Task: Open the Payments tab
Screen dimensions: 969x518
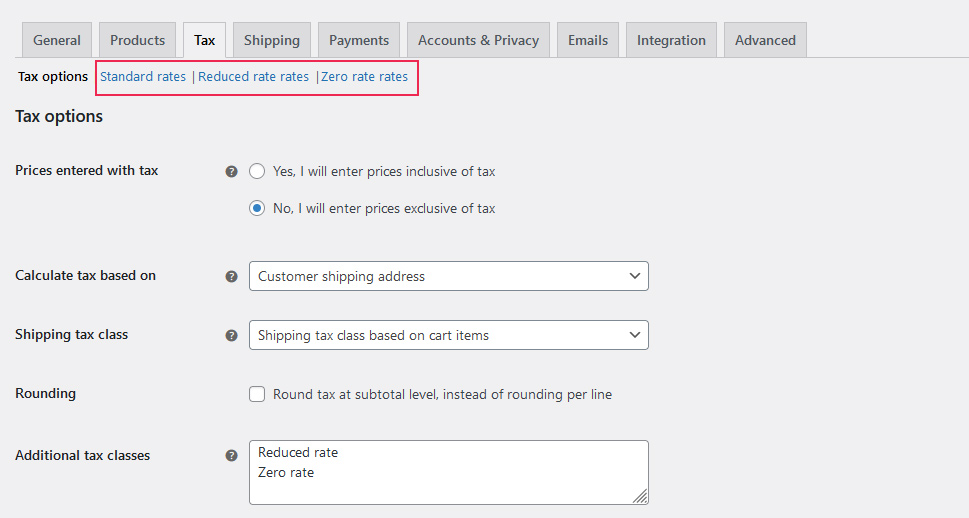Action: pyautogui.click(x=359, y=40)
